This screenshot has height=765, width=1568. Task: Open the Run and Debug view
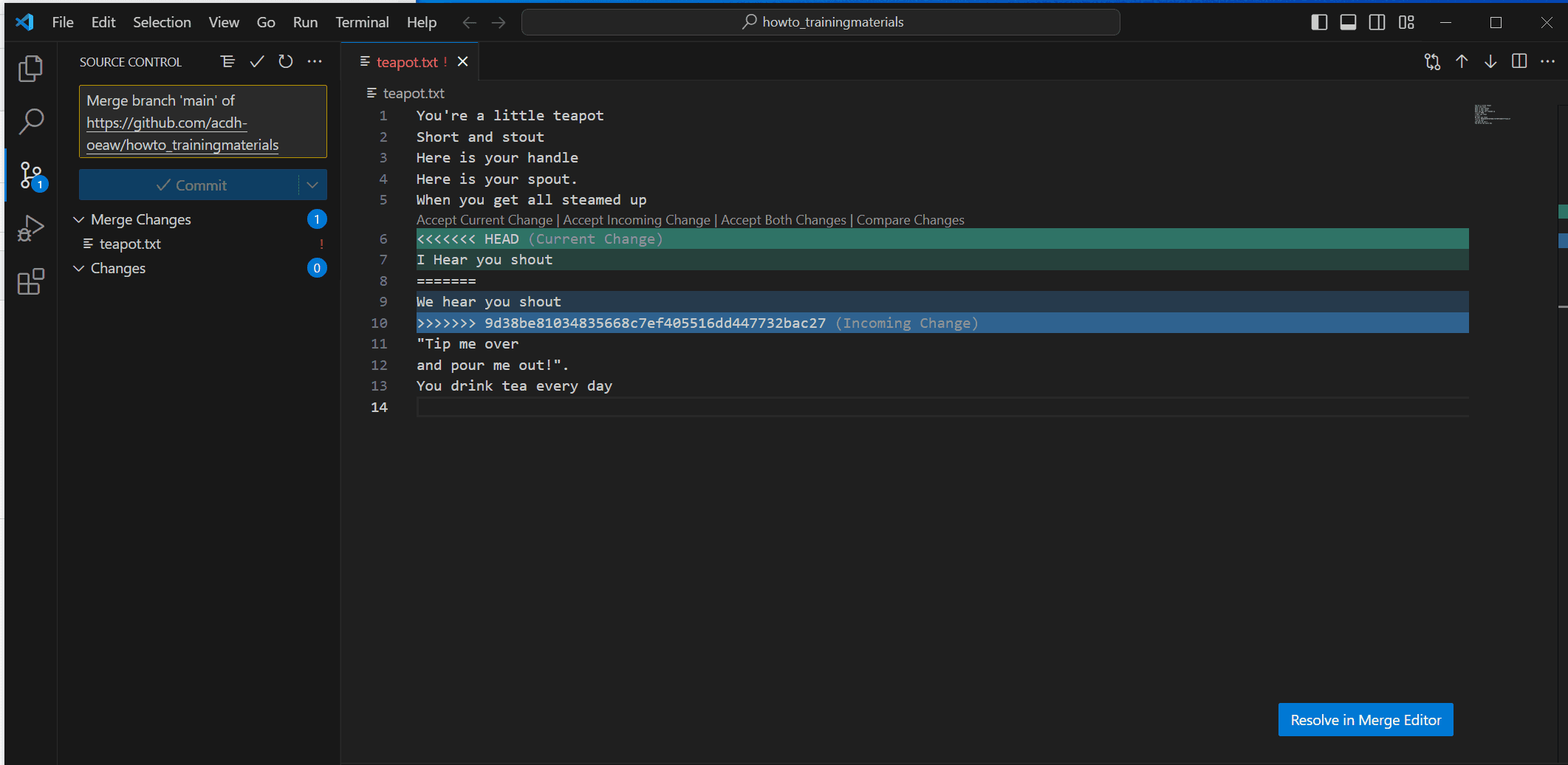(x=30, y=228)
